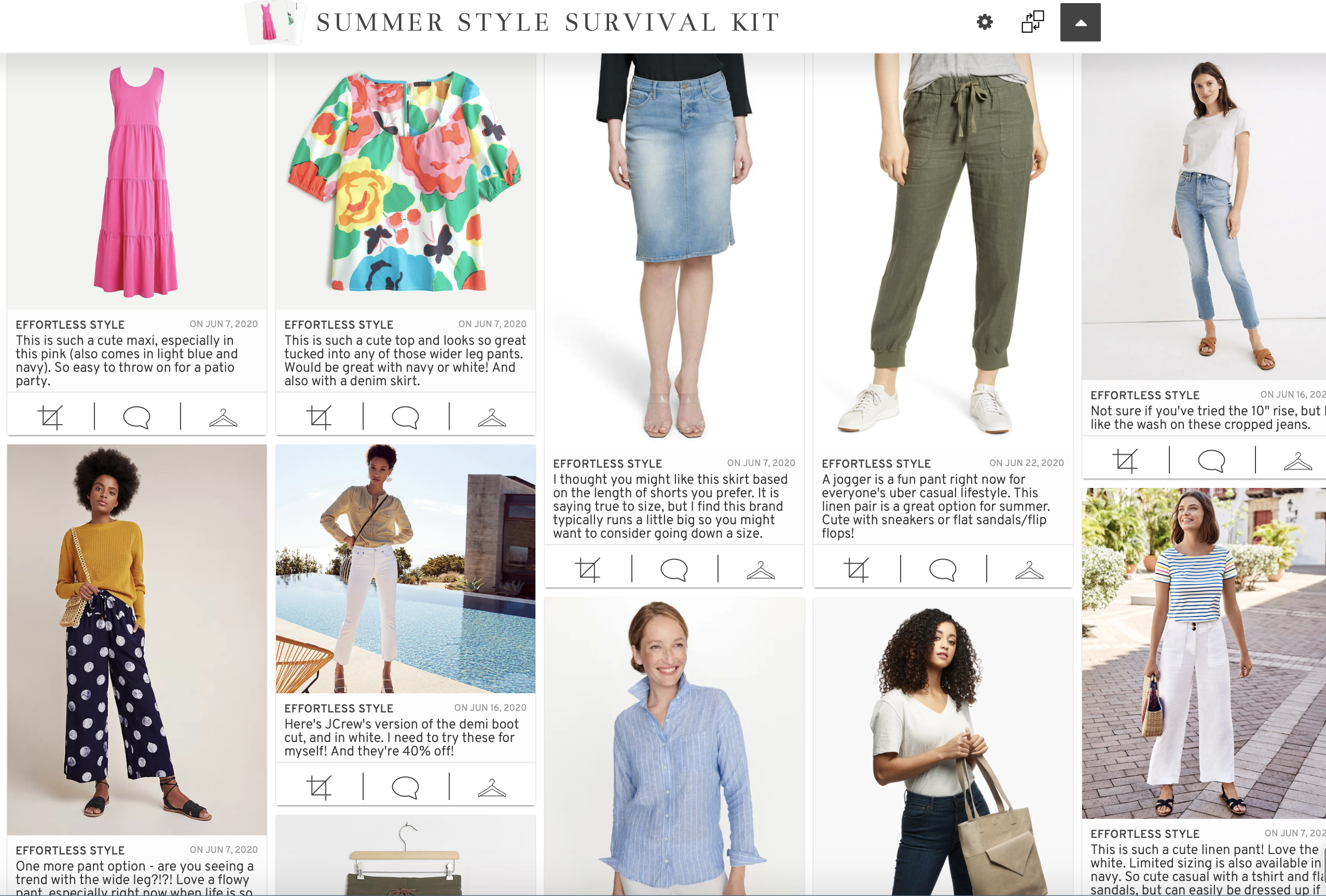1326x896 pixels.
Task: Open comment bubble under pink maxi dress
Action: click(x=136, y=417)
